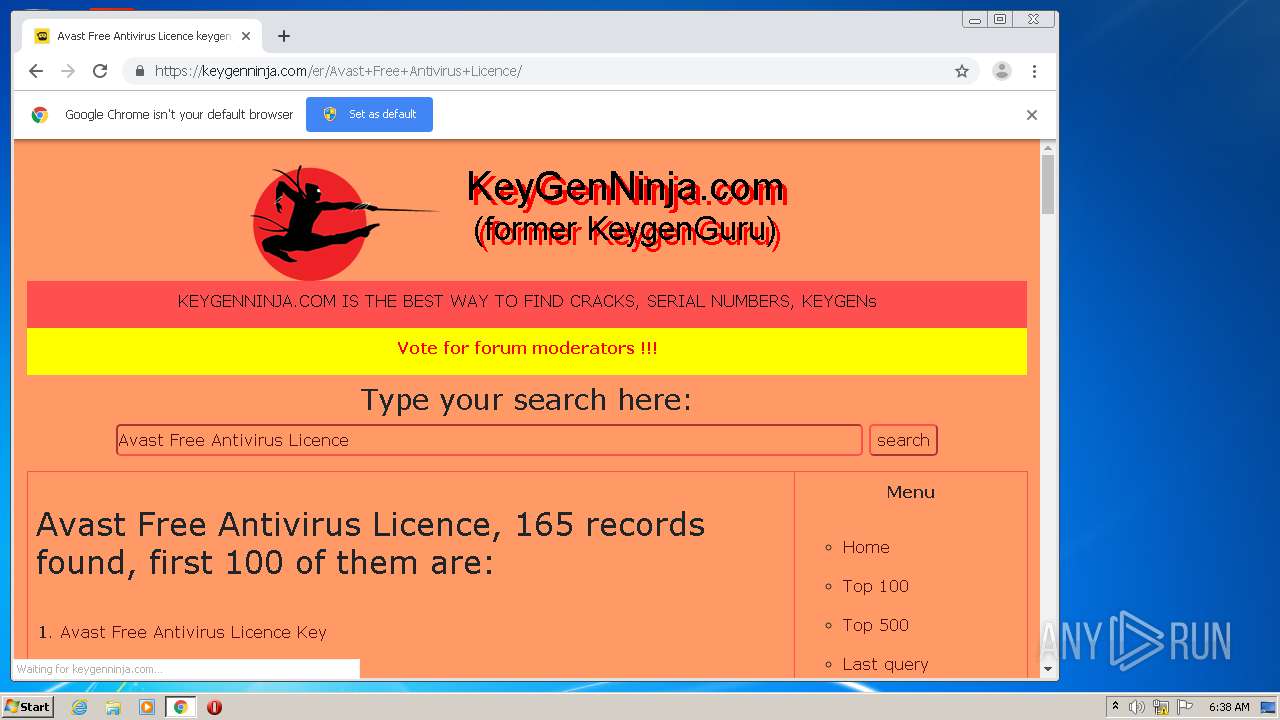Screen dimensions: 1280x720
Task: Click the vertical scrollbar thumb
Action: point(1048,185)
